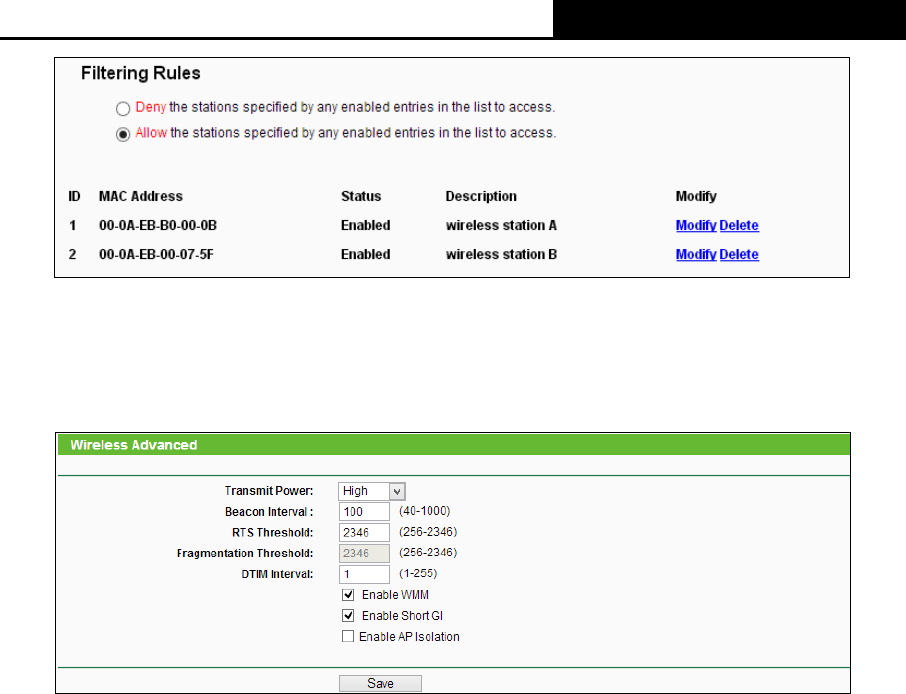
Task: Click the Fragmentation Threshold field
Action: [x=364, y=553]
